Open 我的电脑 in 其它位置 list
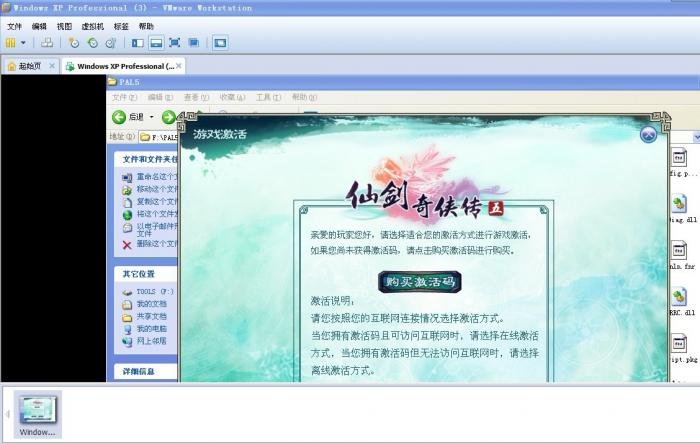This screenshot has height=443, width=700. point(144,329)
